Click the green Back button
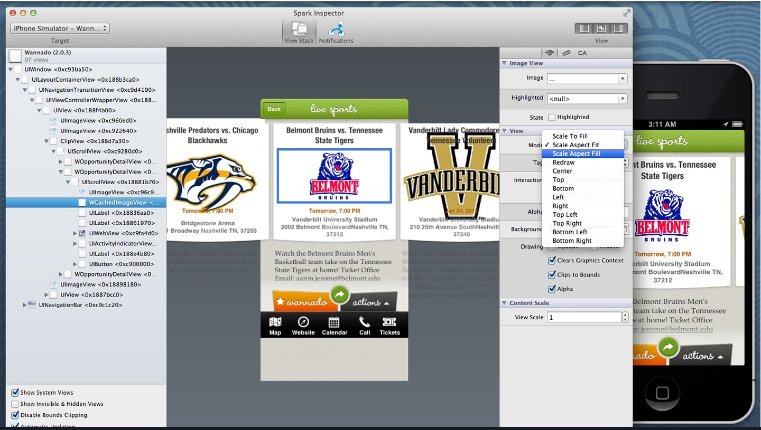Image resolution: width=761 pixels, height=430 pixels. click(x=274, y=109)
